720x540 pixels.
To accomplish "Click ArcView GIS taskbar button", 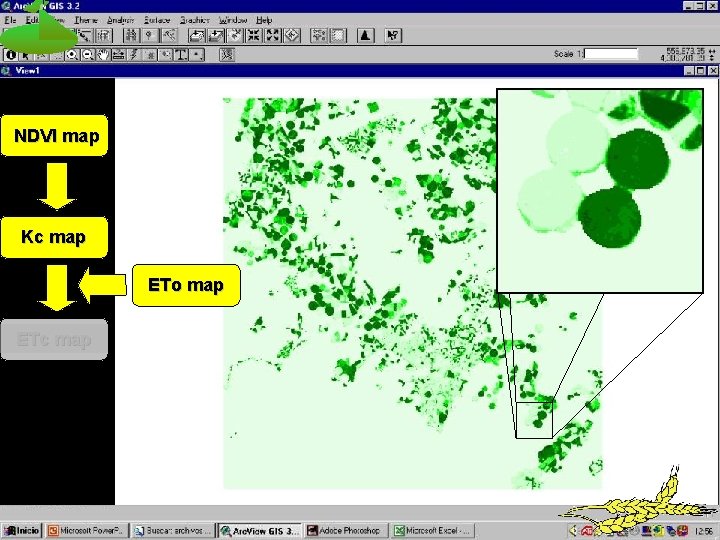I will [259, 530].
